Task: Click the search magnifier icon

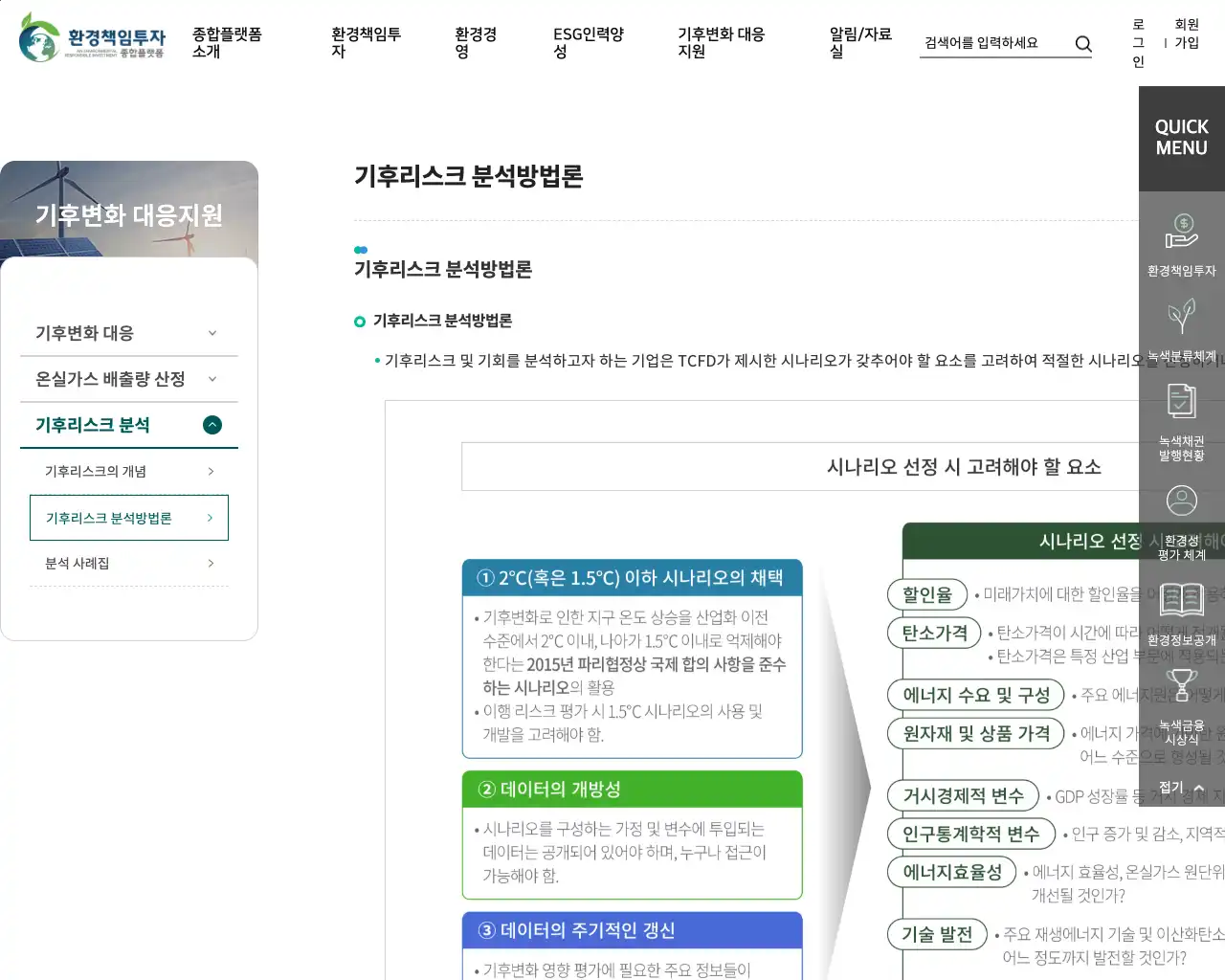Action: [1082, 43]
